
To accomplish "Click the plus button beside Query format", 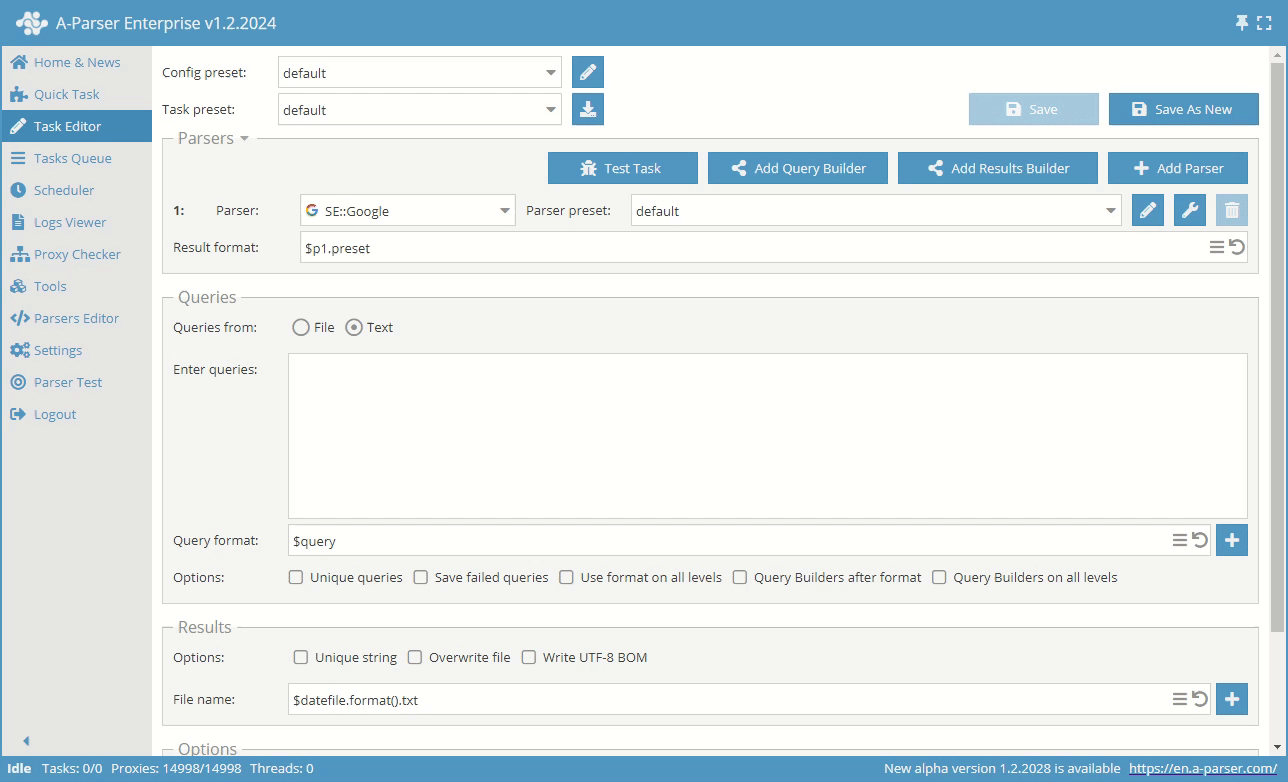I will click(x=1232, y=540).
